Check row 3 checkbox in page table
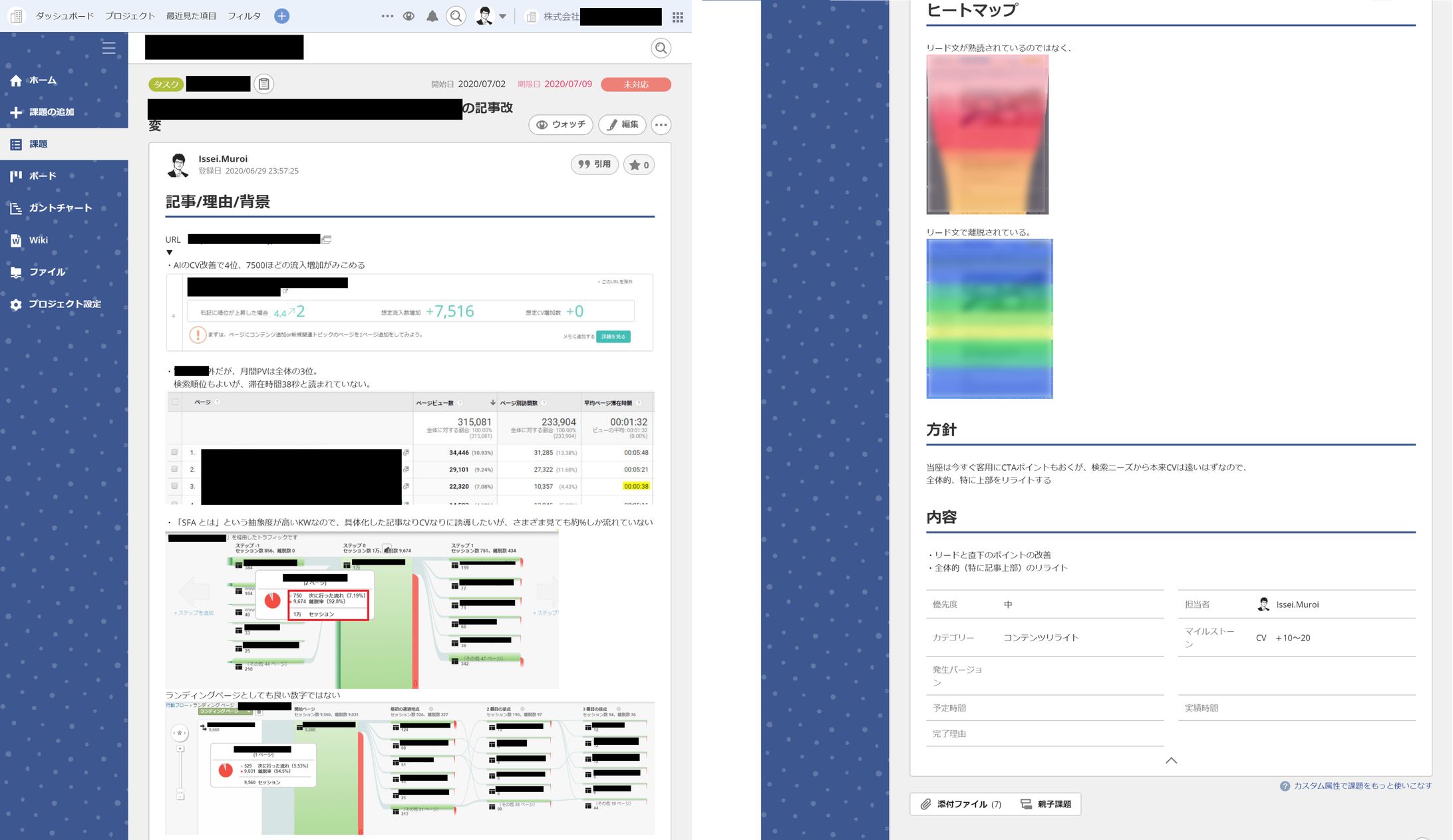The image size is (1453, 840). 175,486
